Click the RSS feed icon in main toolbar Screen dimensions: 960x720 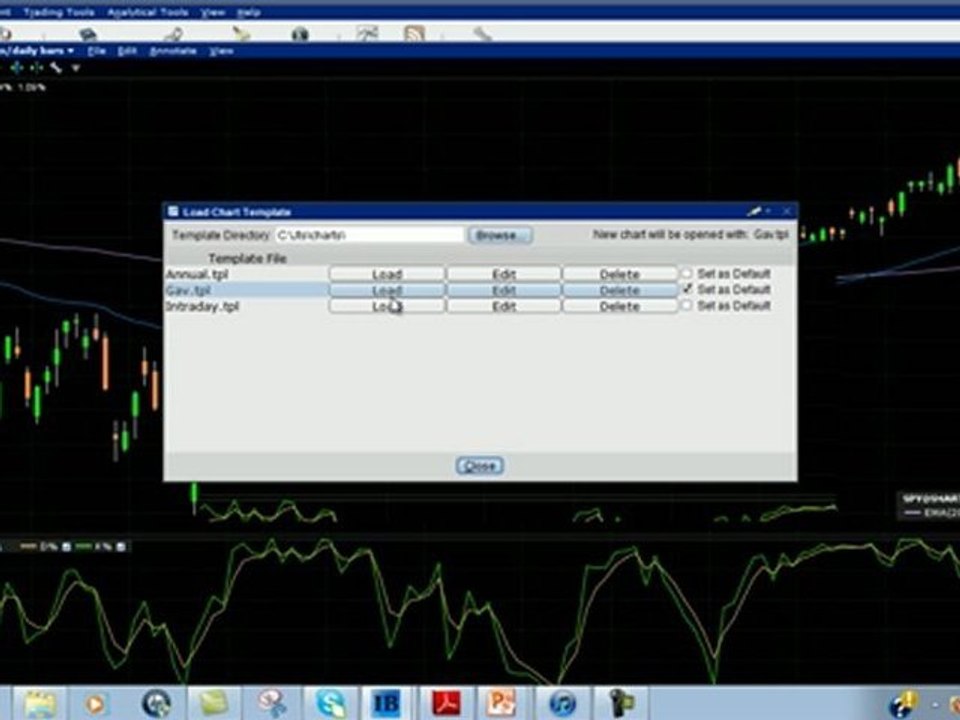[x=414, y=34]
